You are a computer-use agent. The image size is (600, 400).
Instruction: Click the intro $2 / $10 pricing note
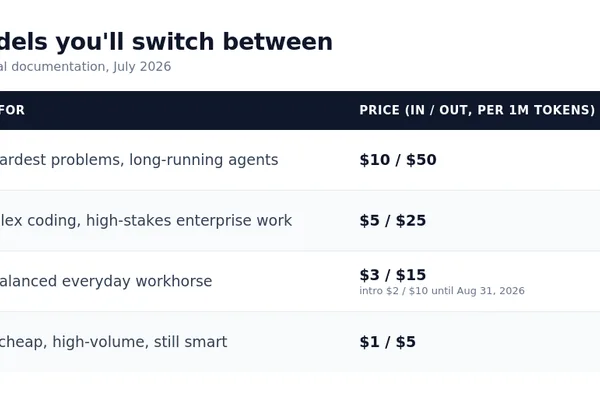point(442,291)
